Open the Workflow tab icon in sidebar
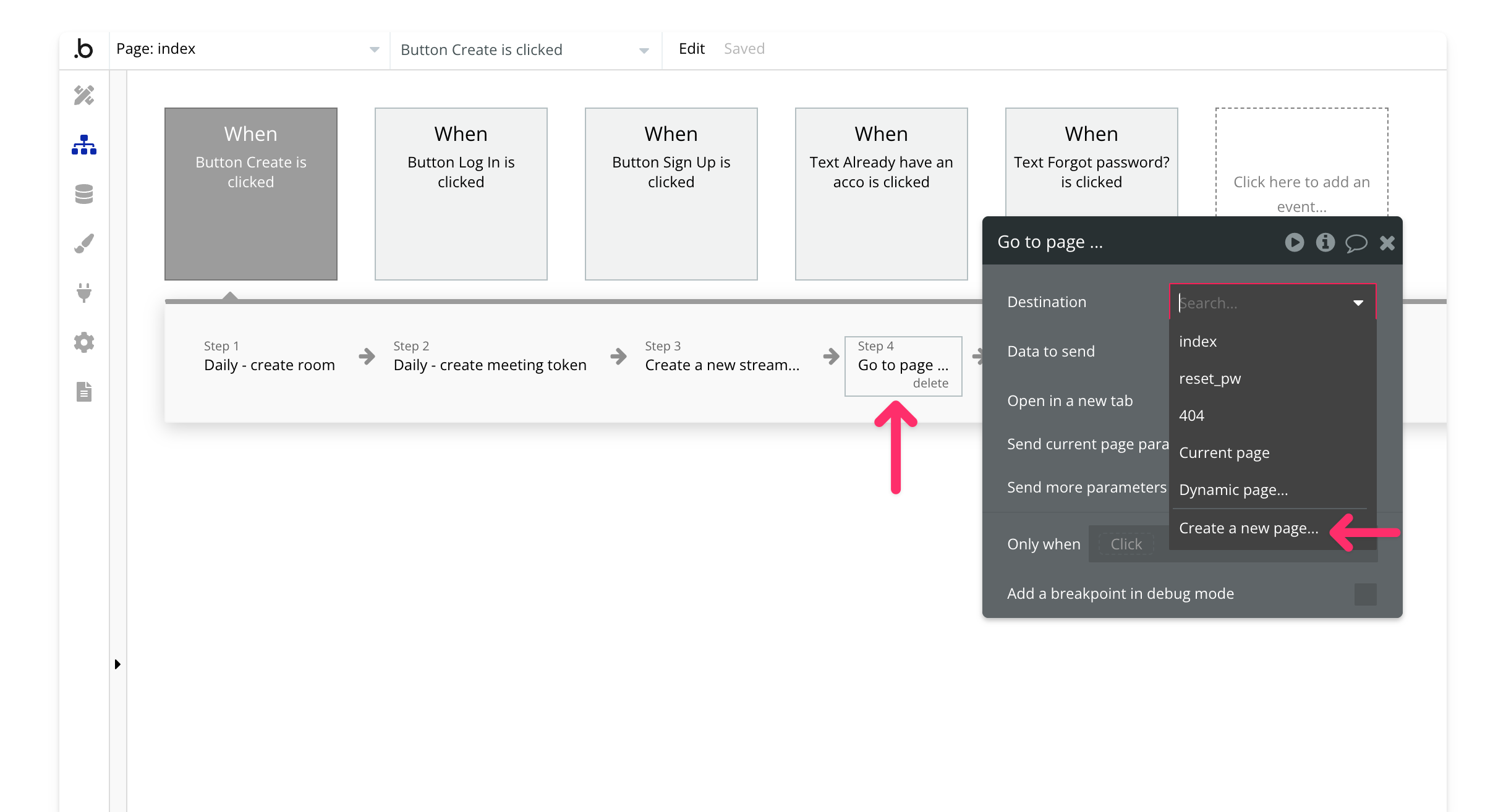The image size is (1506, 812). tap(84, 145)
